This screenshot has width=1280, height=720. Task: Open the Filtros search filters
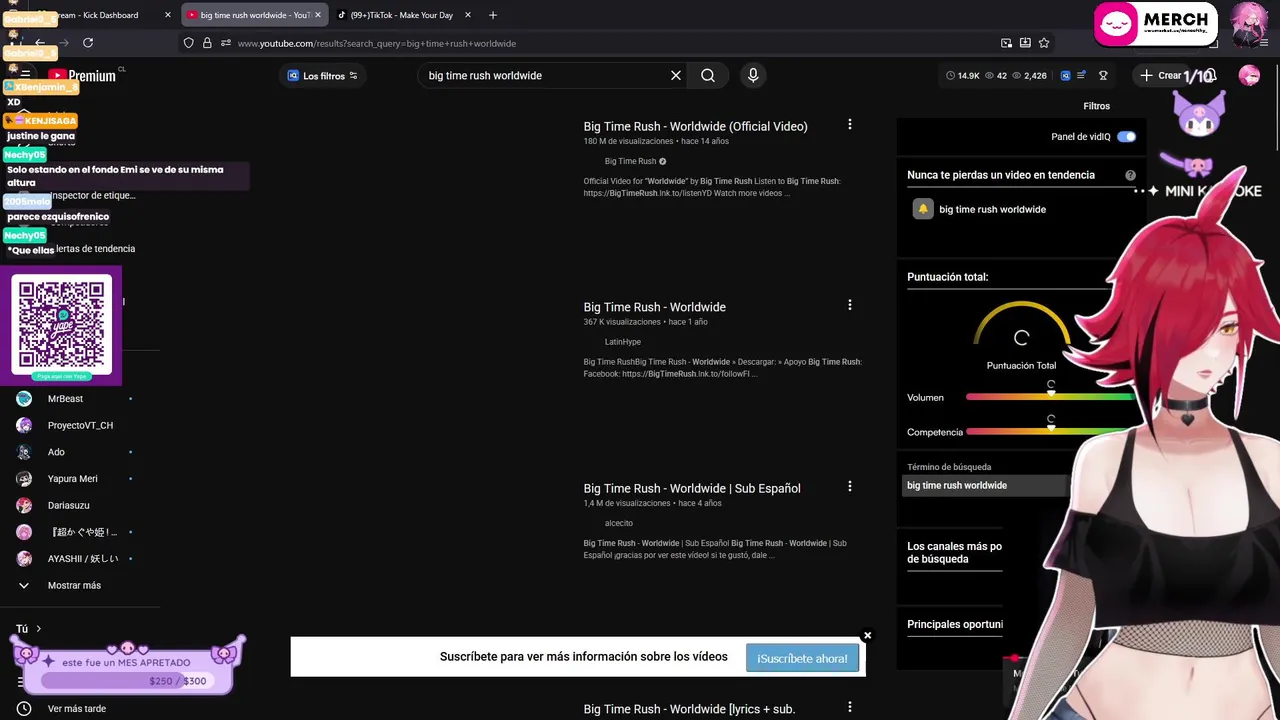1096,106
